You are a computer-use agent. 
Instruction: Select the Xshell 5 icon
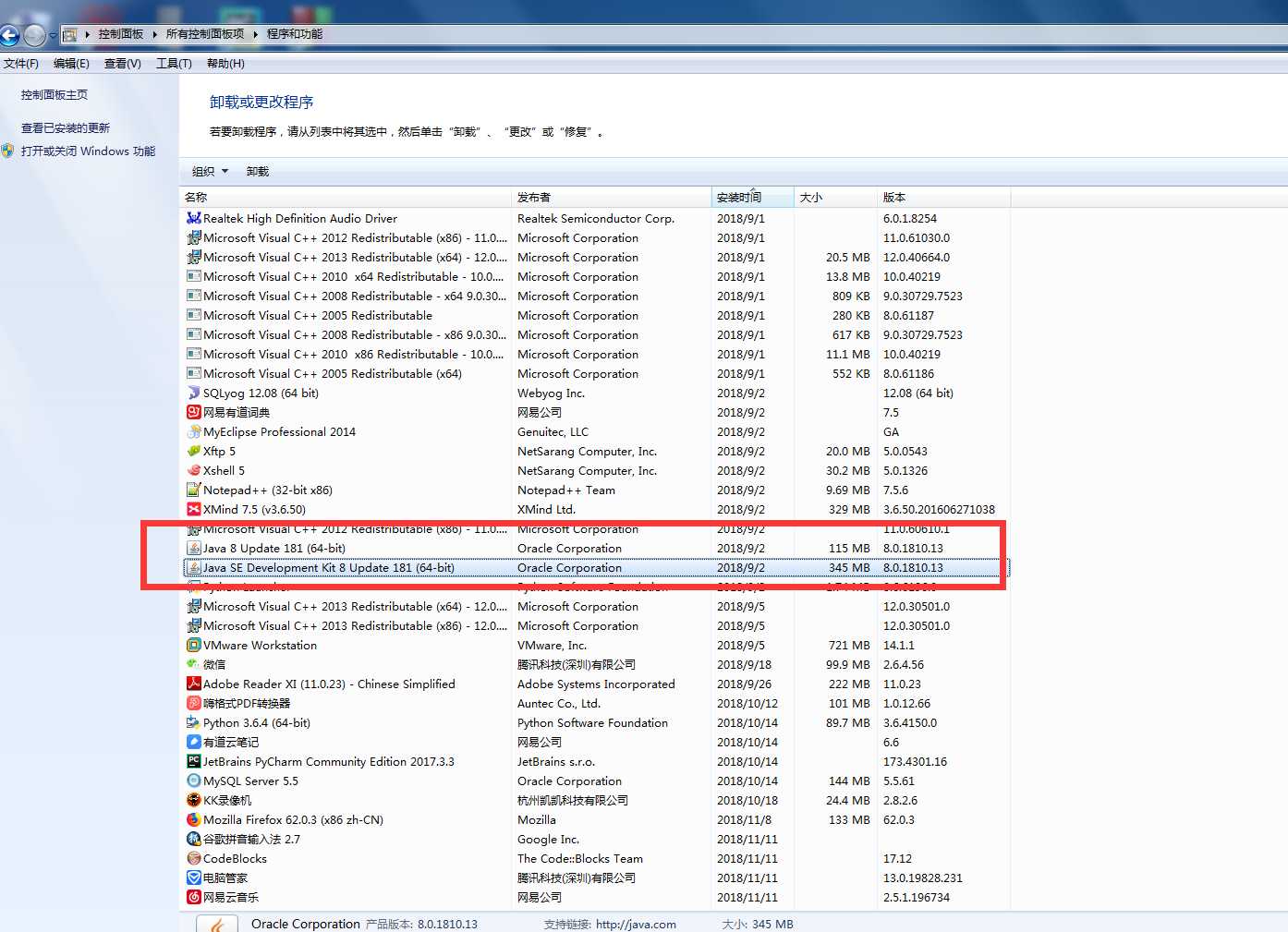click(194, 470)
